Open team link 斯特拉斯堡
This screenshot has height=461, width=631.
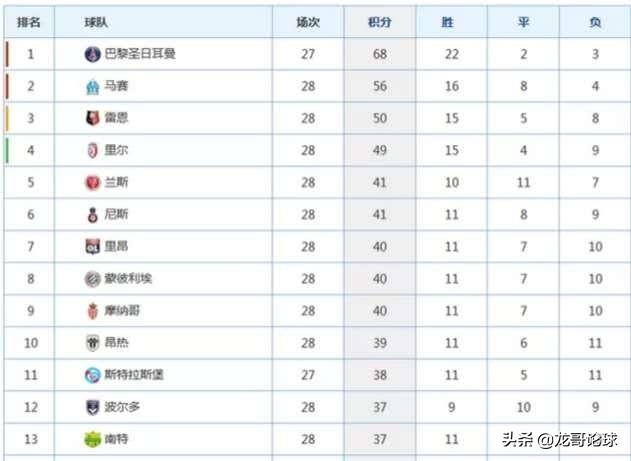[x=134, y=375]
